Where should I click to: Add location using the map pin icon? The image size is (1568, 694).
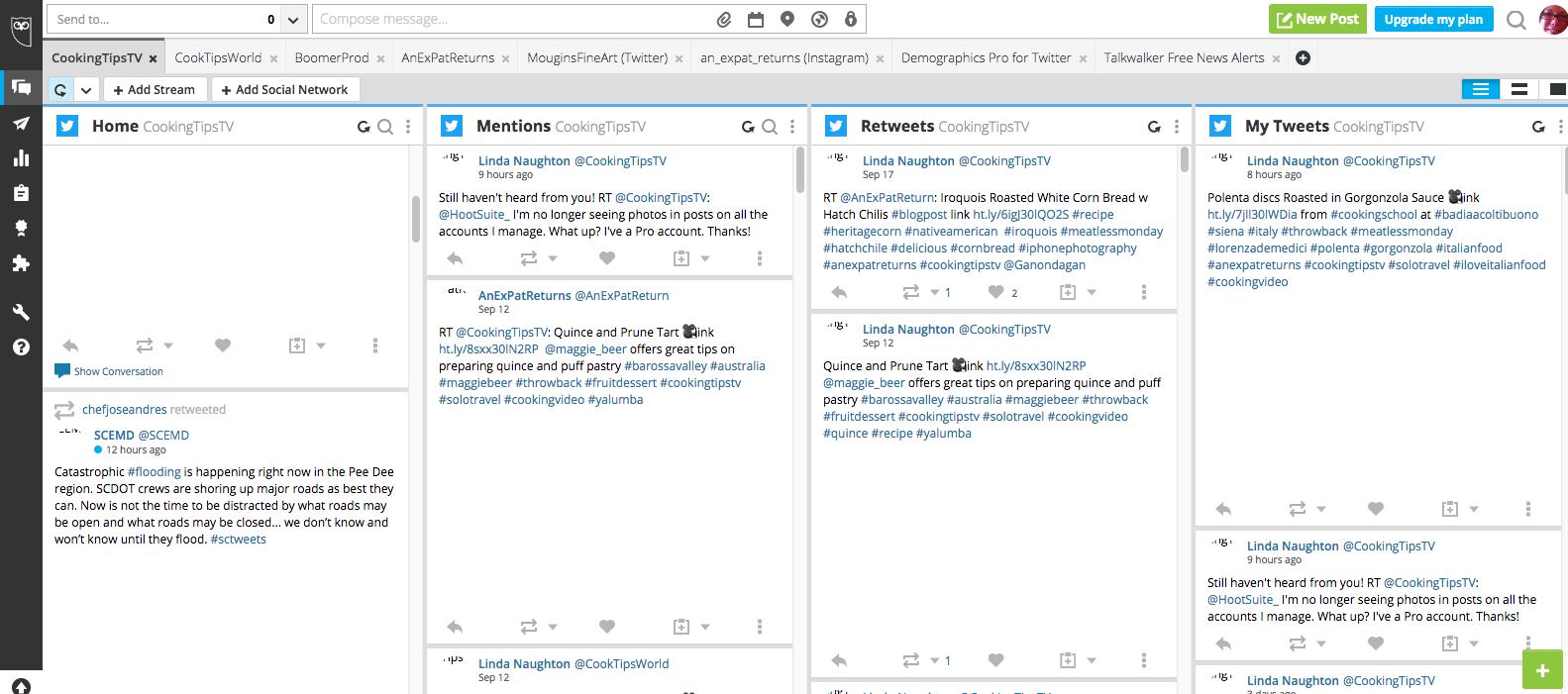click(x=787, y=19)
